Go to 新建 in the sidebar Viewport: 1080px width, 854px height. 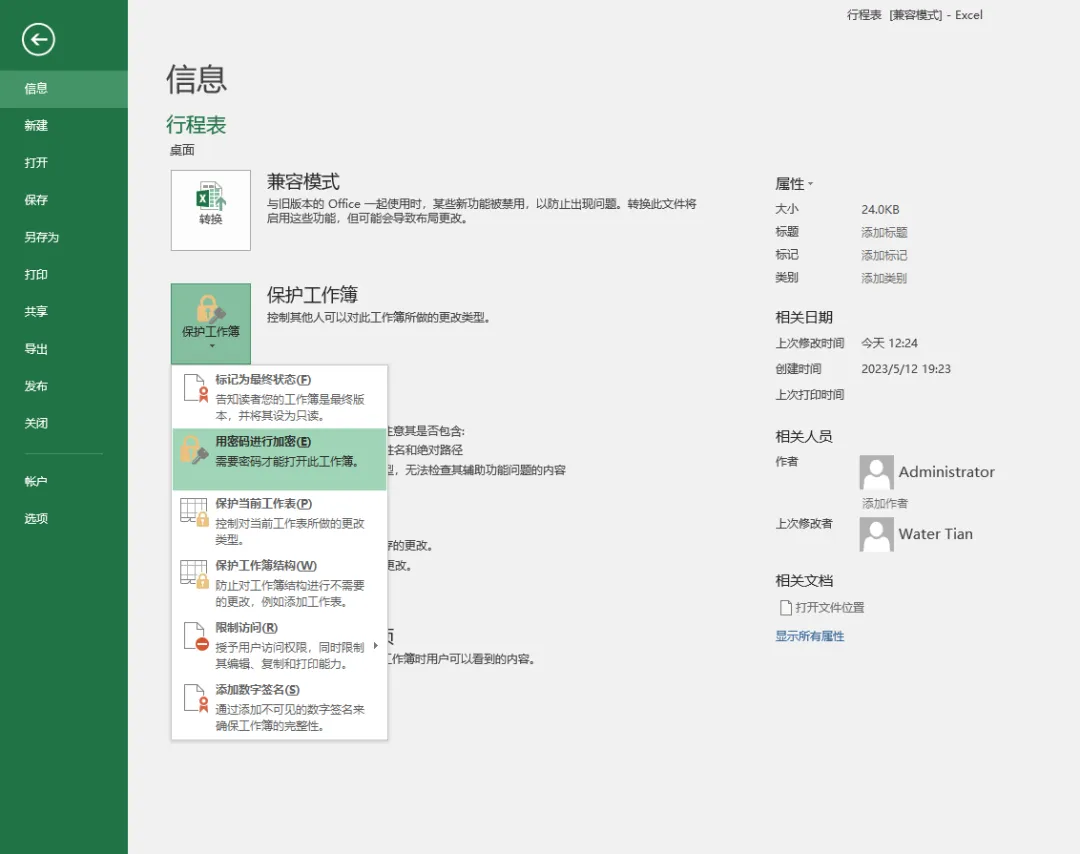click(x=63, y=125)
